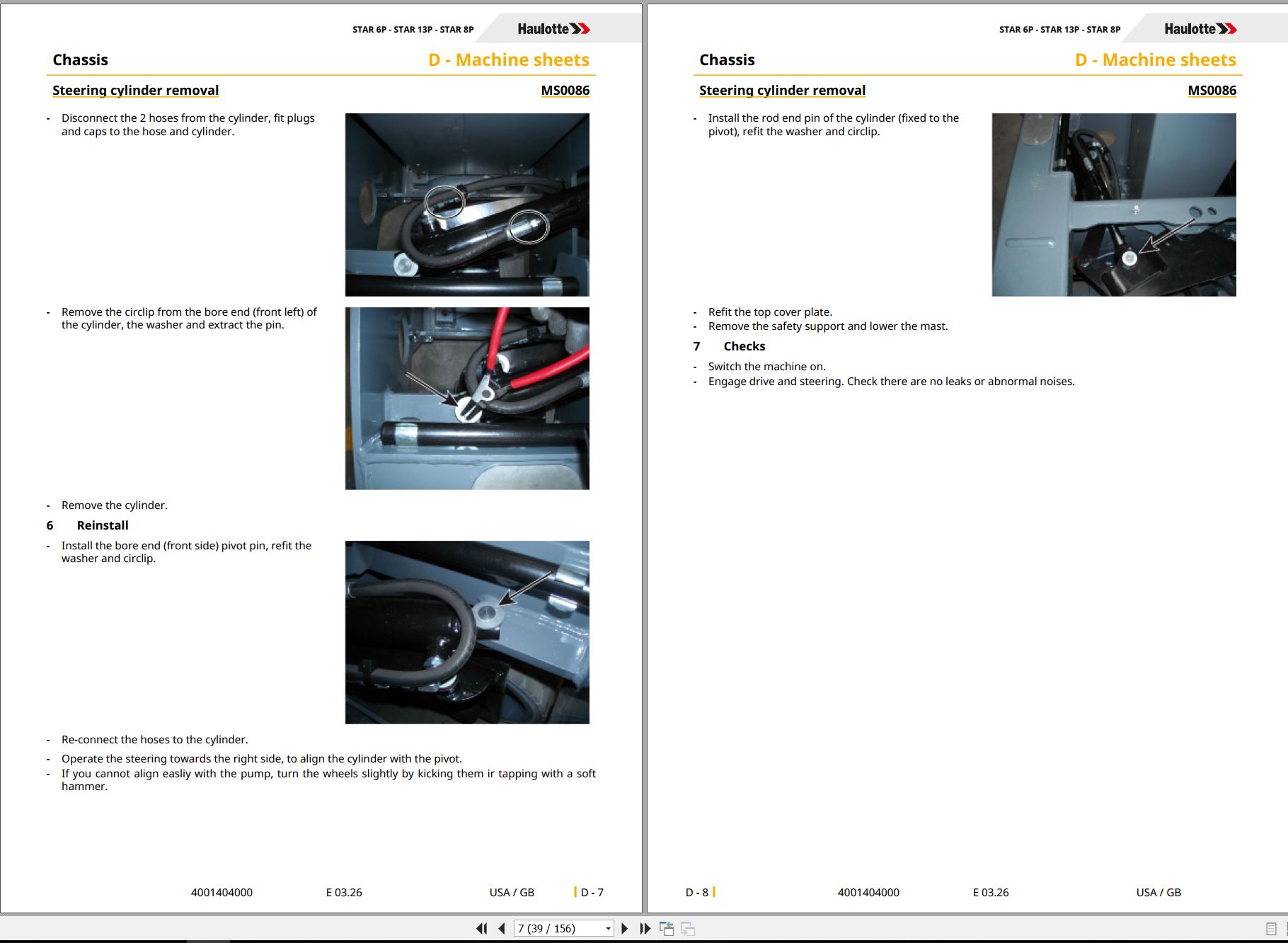Open the page number dropdown arrow
This screenshot has width=1288, height=943.
tap(608, 928)
